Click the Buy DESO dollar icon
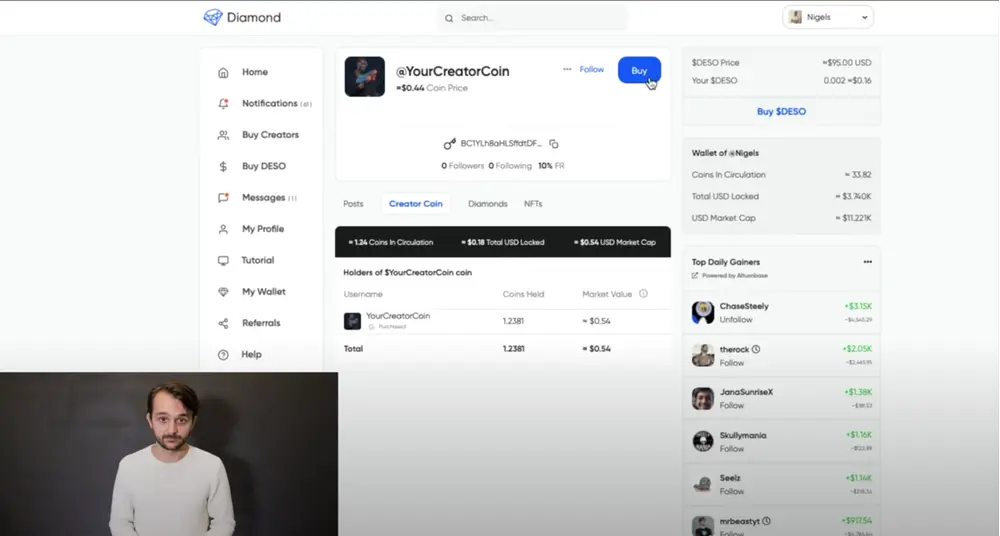Image resolution: width=1000 pixels, height=536 pixels. 223,166
